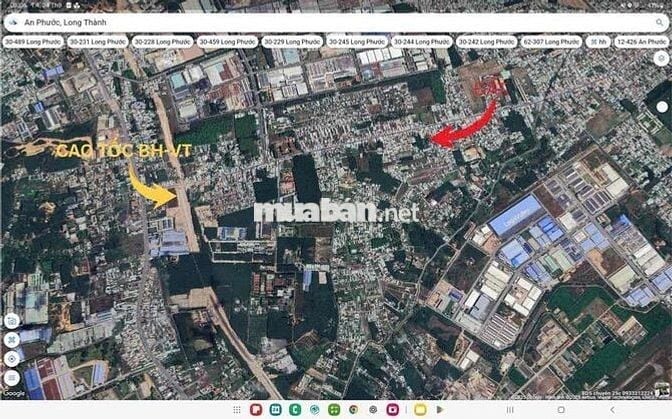Tap the home navigation button
672x419 pixels.
click(x=561, y=410)
